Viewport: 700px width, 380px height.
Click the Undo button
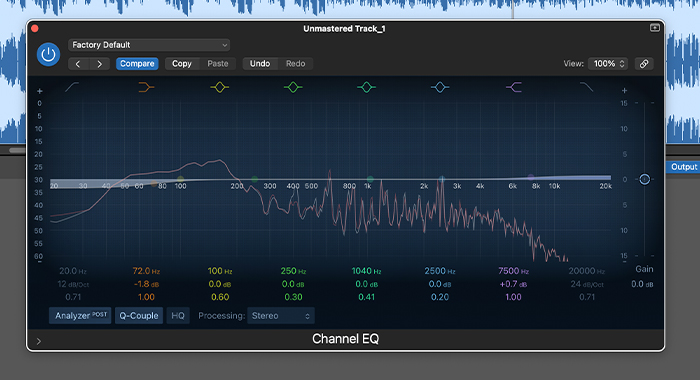point(260,64)
